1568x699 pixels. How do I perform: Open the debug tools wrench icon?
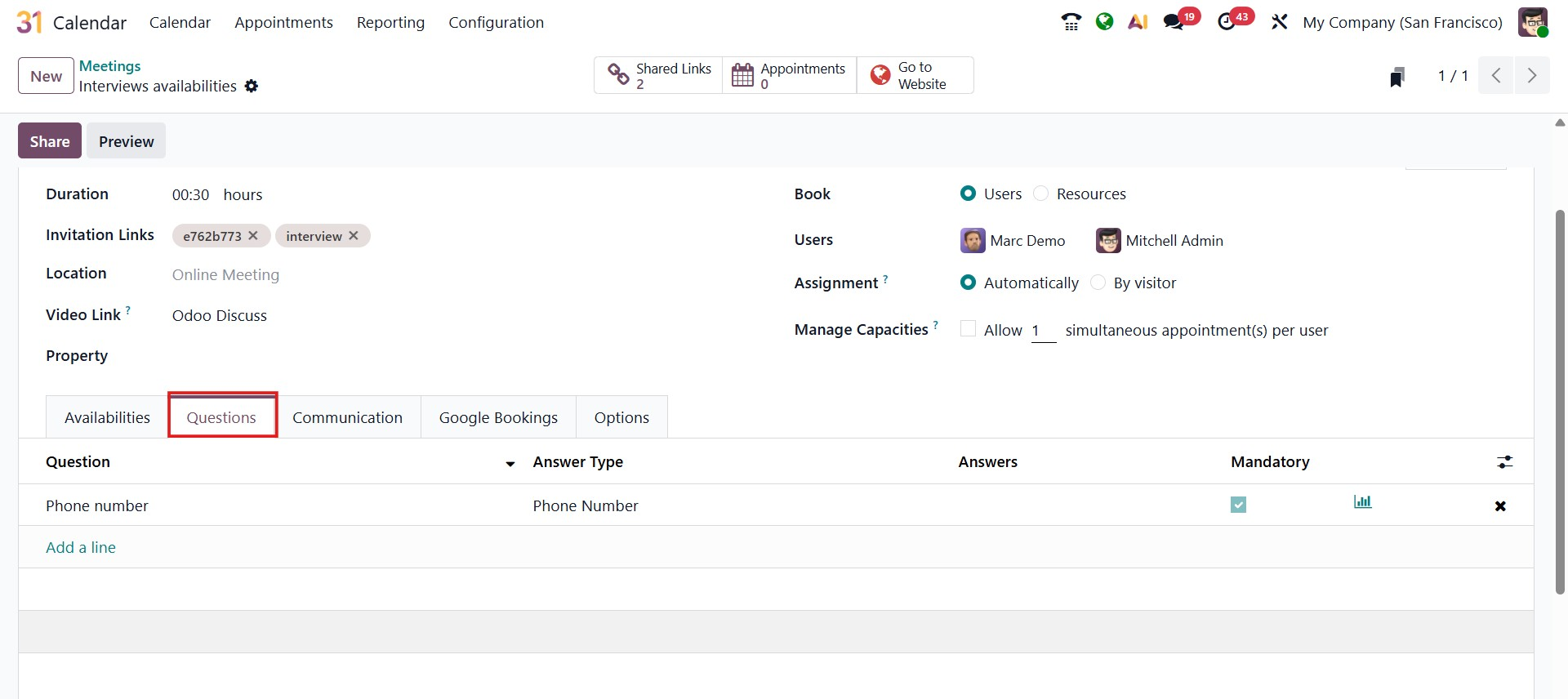[1279, 22]
